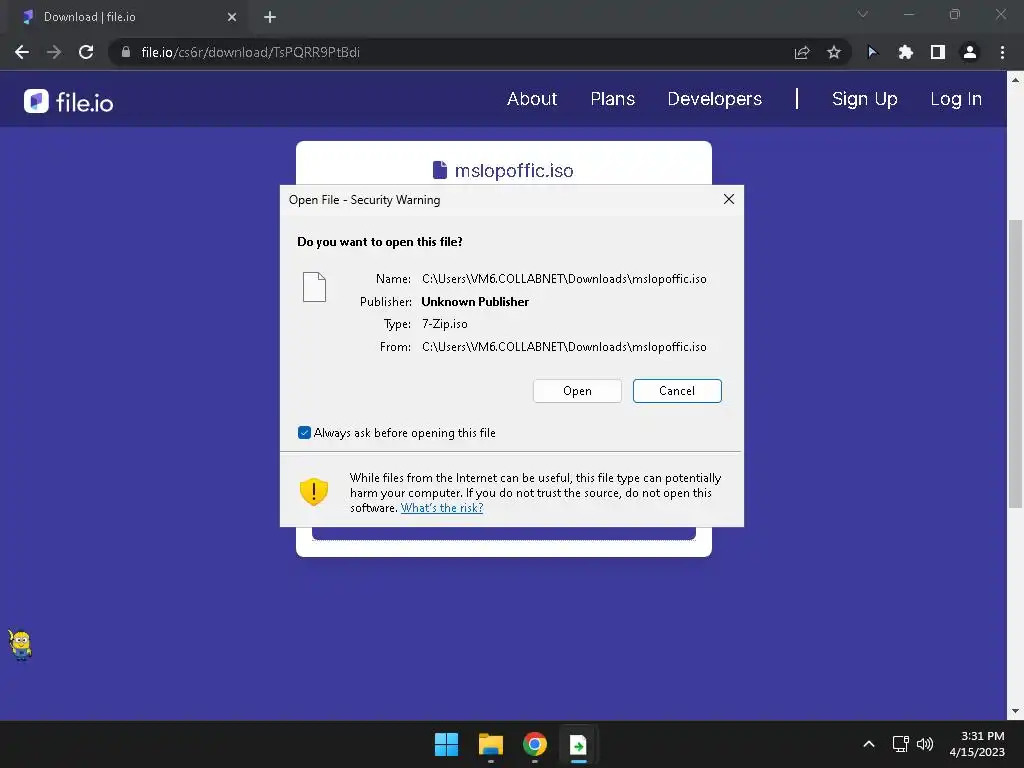The width and height of the screenshot is (1024, 768).
Task: Open Chrome profile avatar
Action: pyautogui.click(x=970, y=52)
